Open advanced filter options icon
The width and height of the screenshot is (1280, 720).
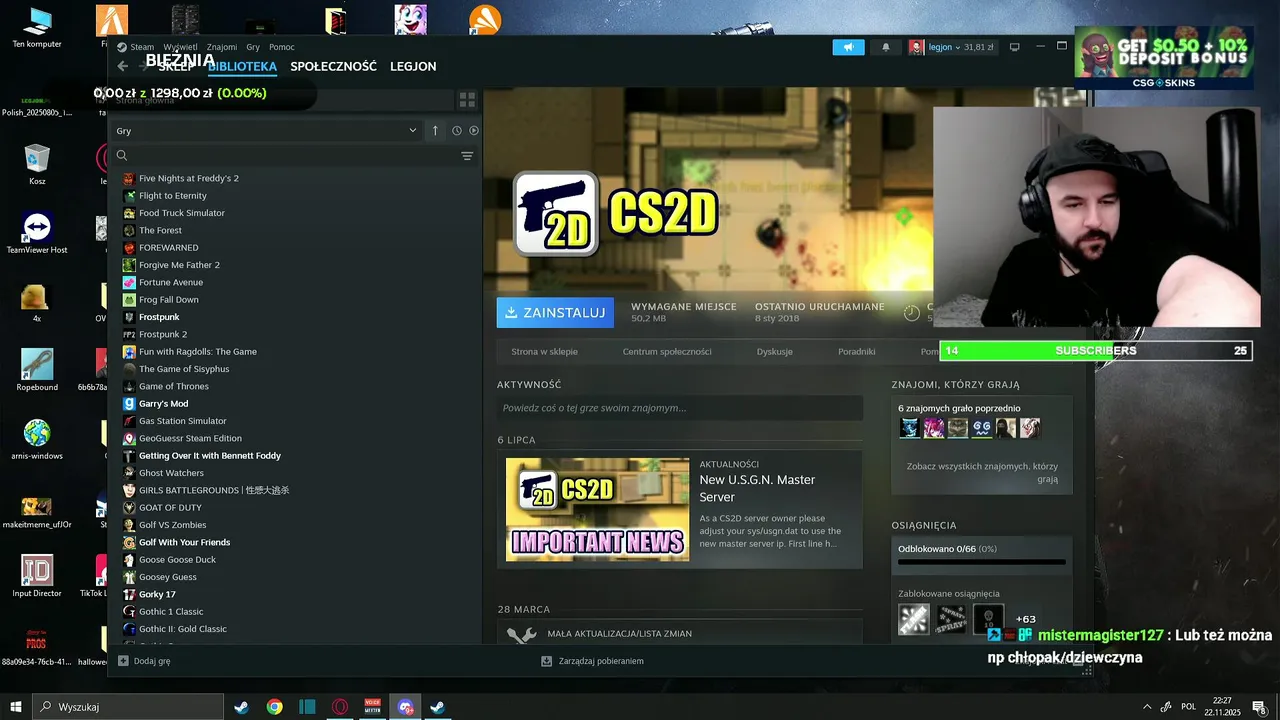pyautogui.click(x=466, y=156)
